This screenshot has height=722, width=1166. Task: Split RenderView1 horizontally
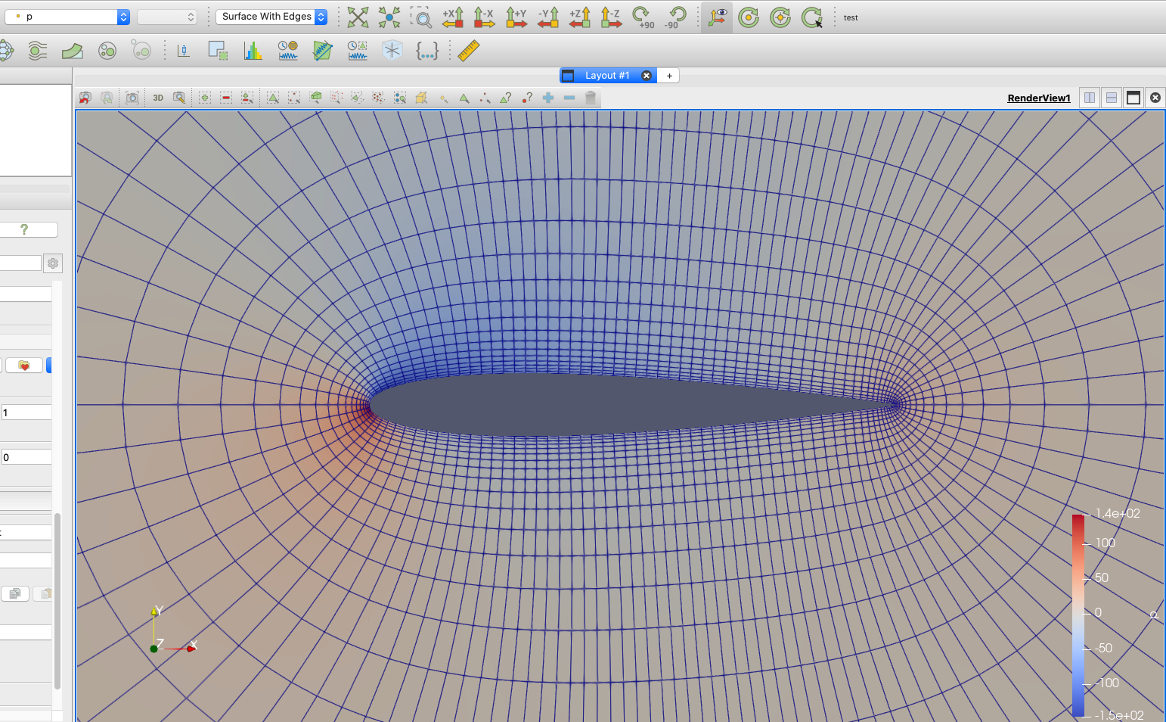(1089, 97)
